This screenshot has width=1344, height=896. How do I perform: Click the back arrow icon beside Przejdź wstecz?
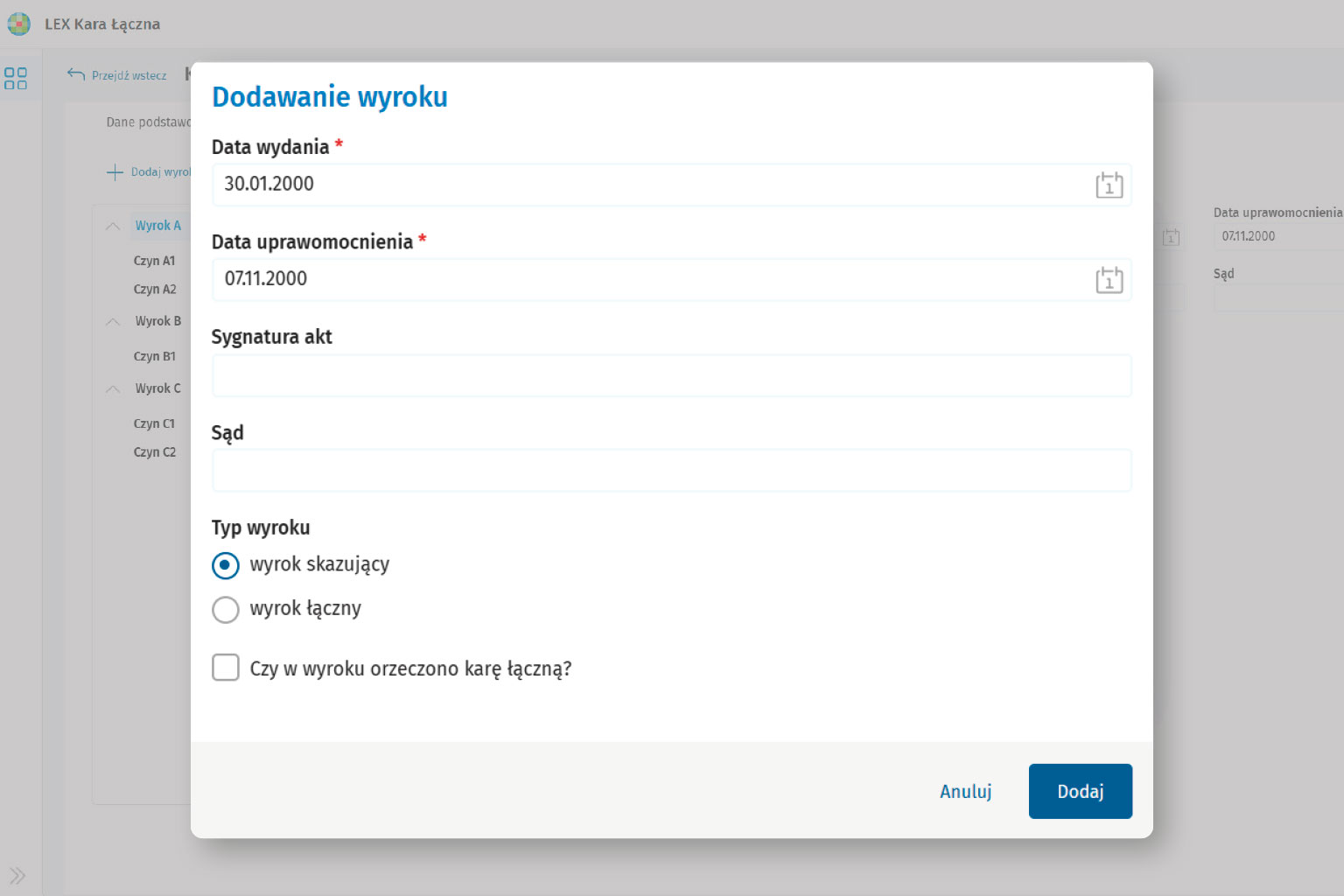[x=76, y=74]
